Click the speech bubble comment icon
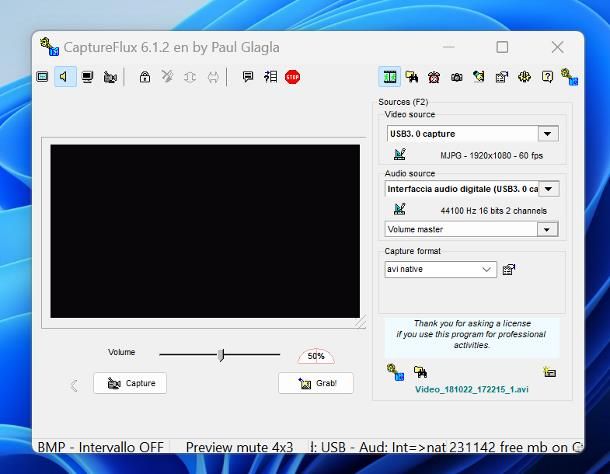The height and width of the screenshot is (474, 610). pos(248,76)
